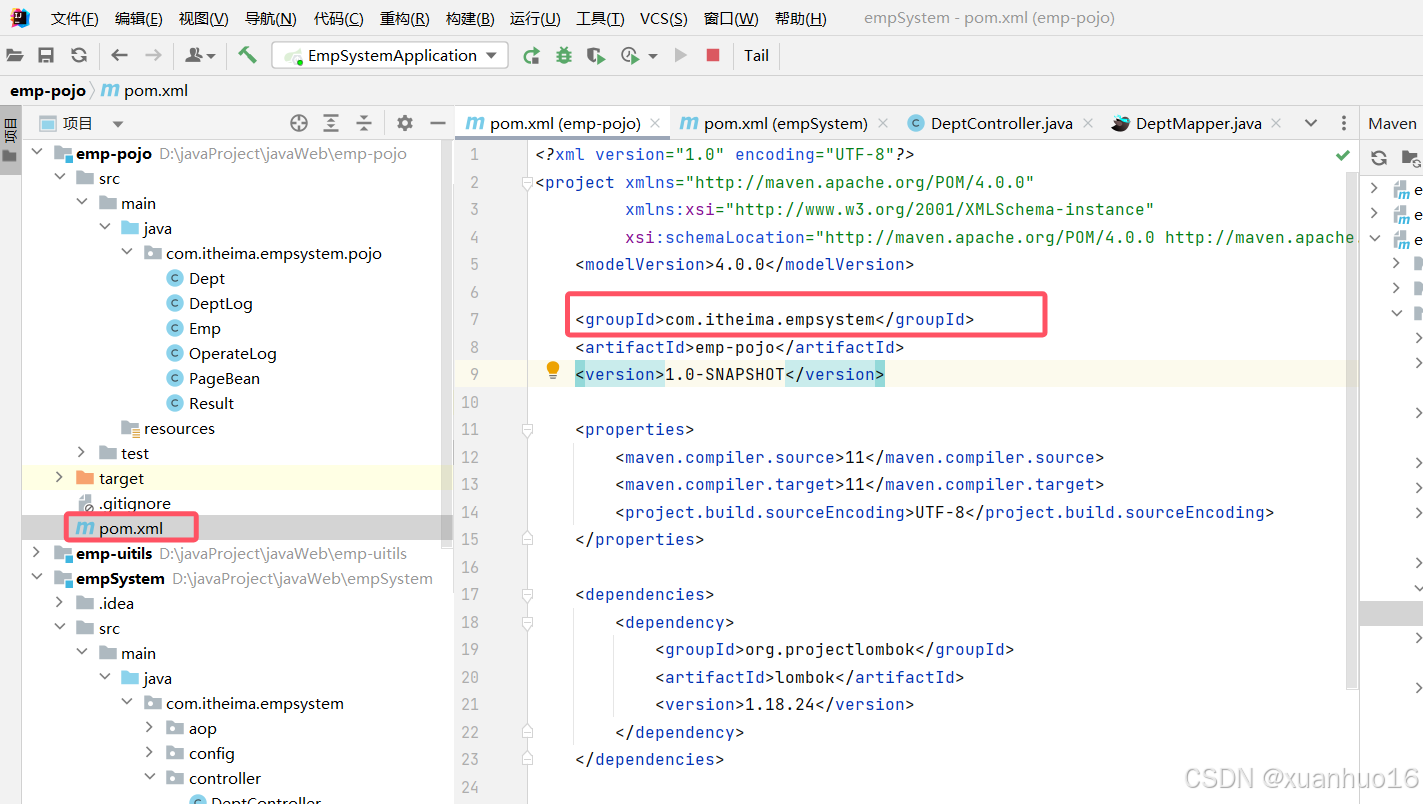
Task: Save all files using the save icon
Action: coord(45,55)
